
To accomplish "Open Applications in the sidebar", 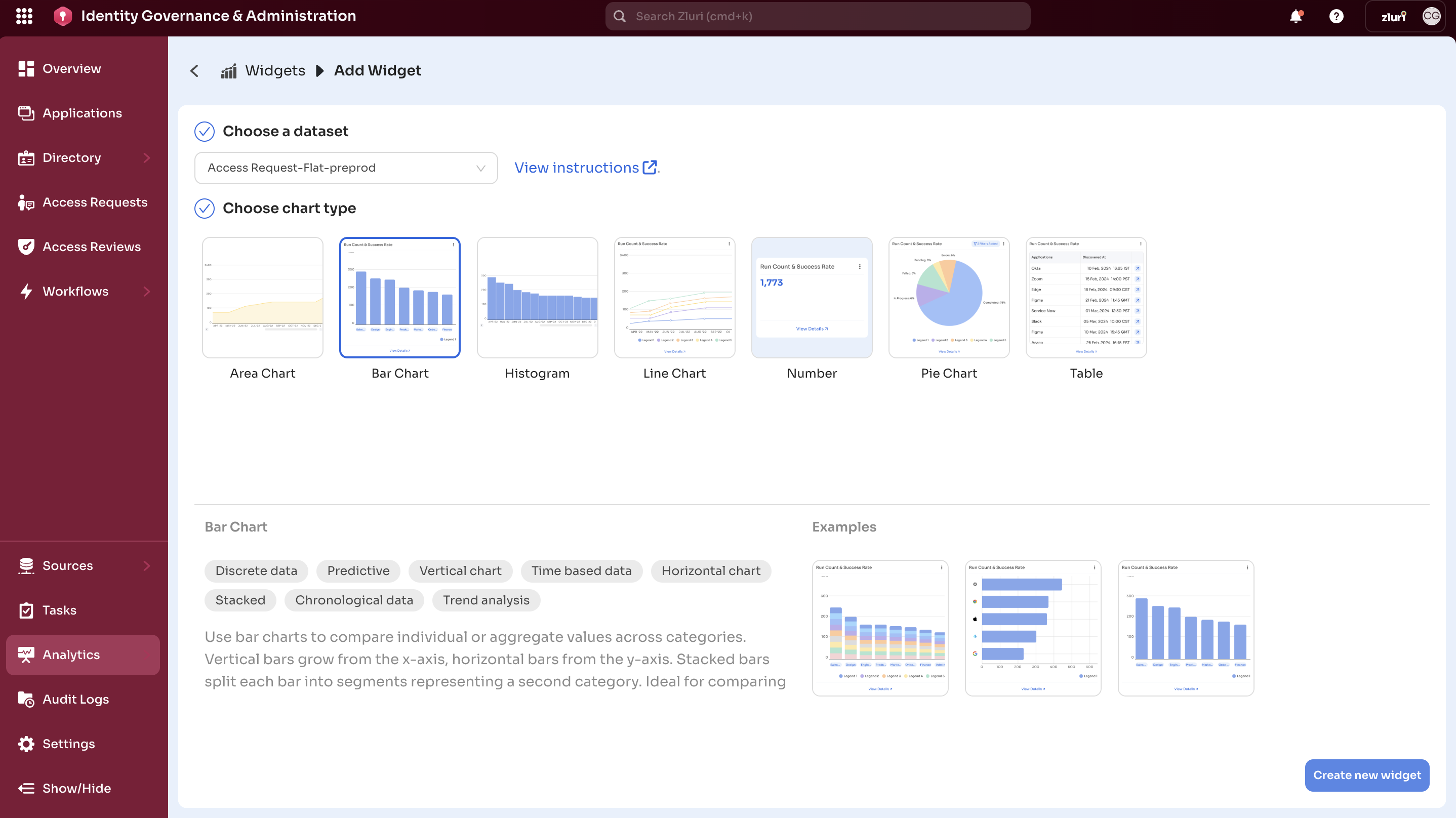I will coord(82,113).
